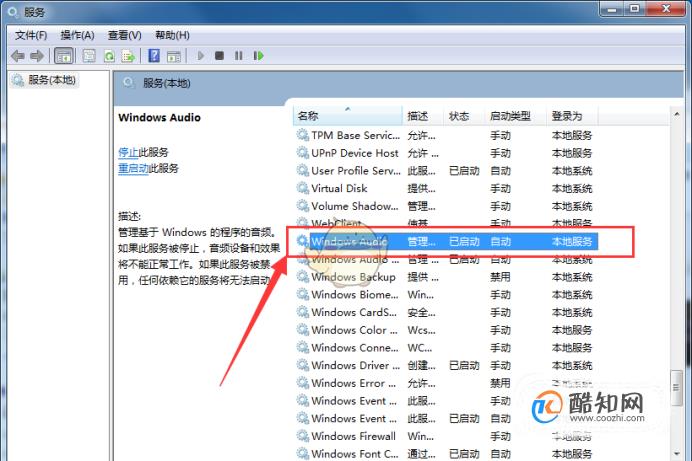Image resolution: width=692 pixels, height=461 pixels.
Task: Toggle the action pane toolbar icon
Action: (x=174, y=56)
